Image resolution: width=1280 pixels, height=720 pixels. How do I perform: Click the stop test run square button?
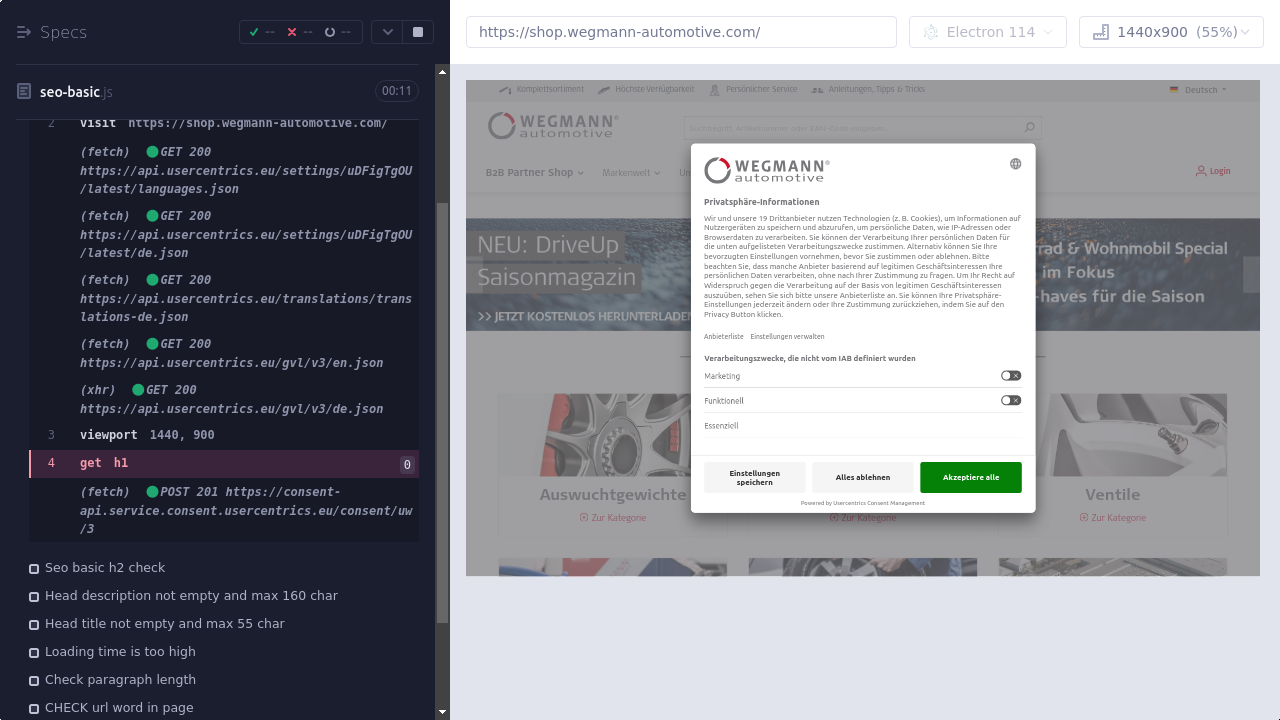(418, 32)
